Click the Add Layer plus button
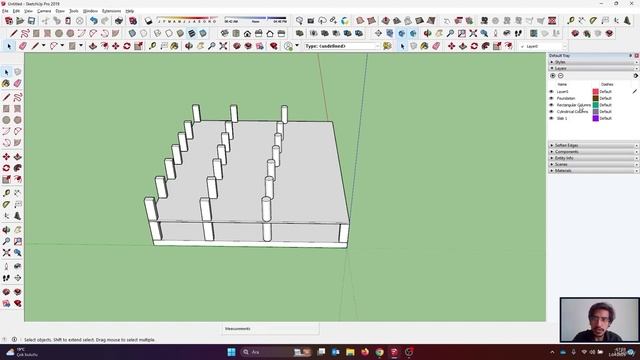 click(x=553, y=76)
